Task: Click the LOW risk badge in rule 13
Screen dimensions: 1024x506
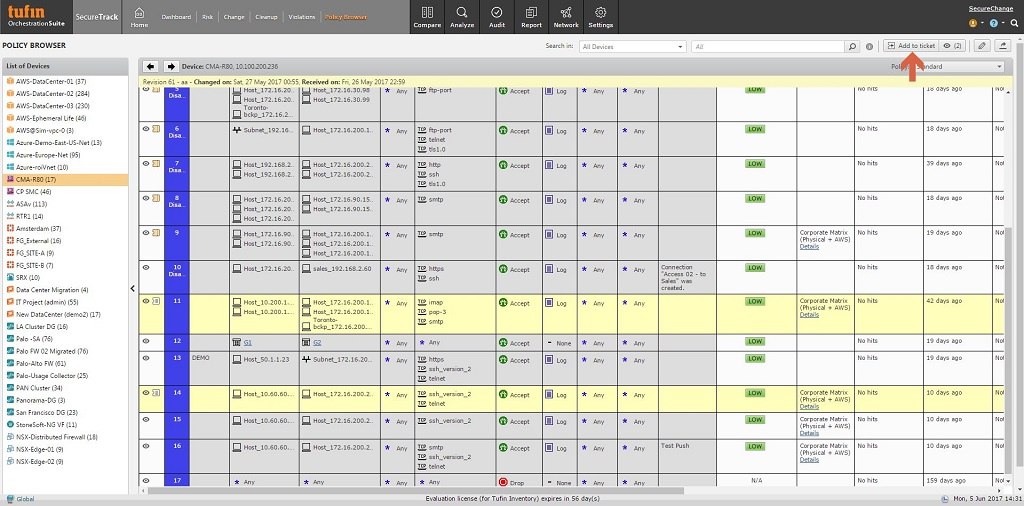Action: coord(755,358)
